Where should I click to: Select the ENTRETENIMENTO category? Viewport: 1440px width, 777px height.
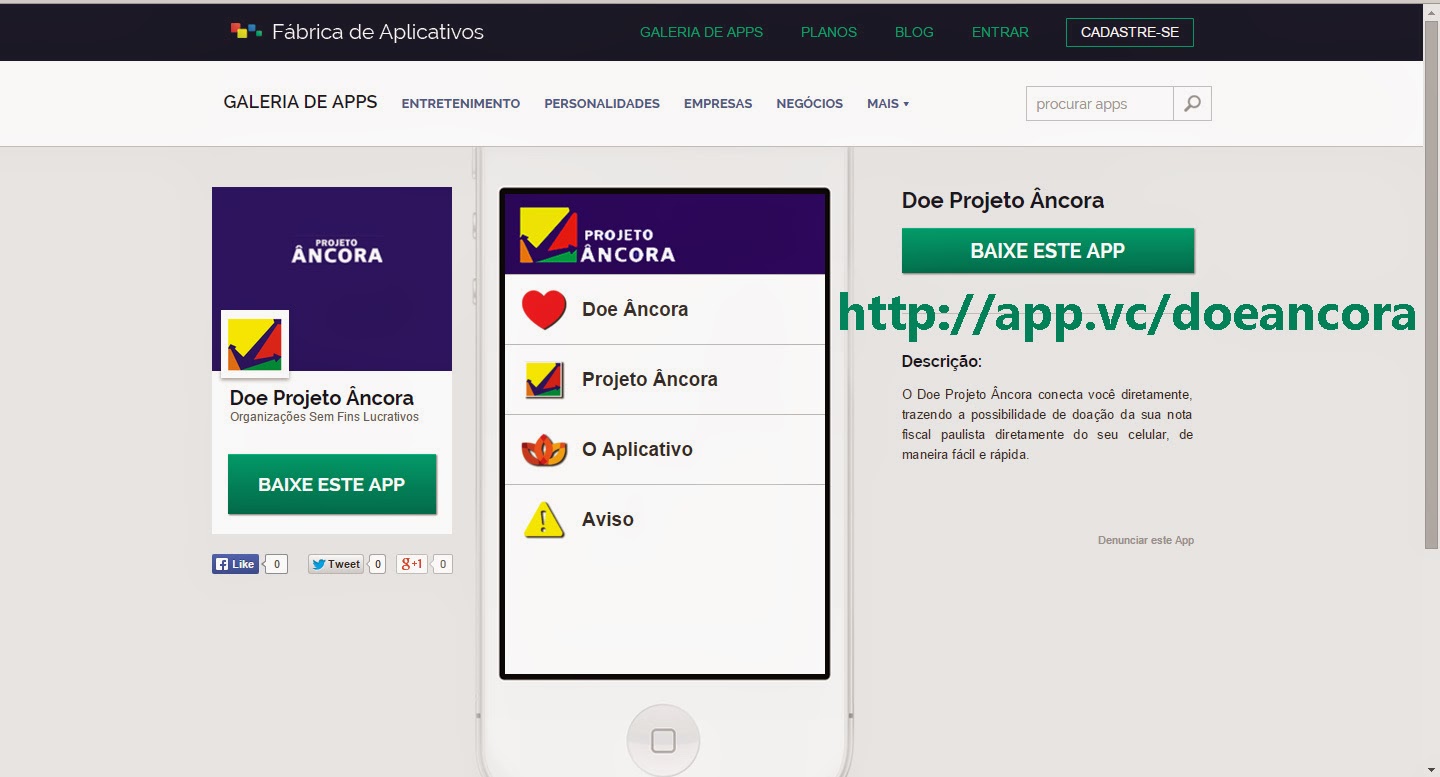pyautogui.click(x=461, y=103)
